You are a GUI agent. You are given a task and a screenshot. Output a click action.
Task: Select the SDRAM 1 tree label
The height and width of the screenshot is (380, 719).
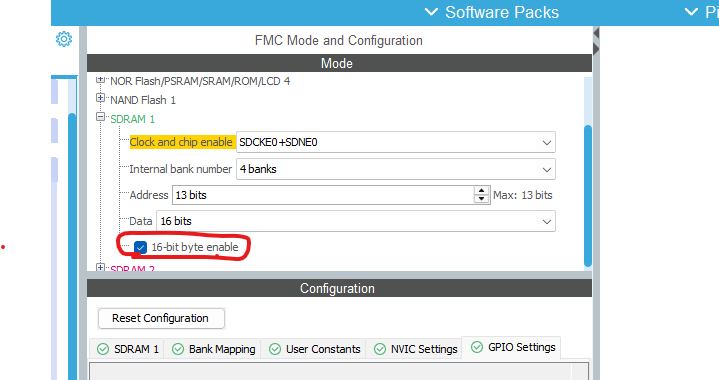click(x=133, y=119)
